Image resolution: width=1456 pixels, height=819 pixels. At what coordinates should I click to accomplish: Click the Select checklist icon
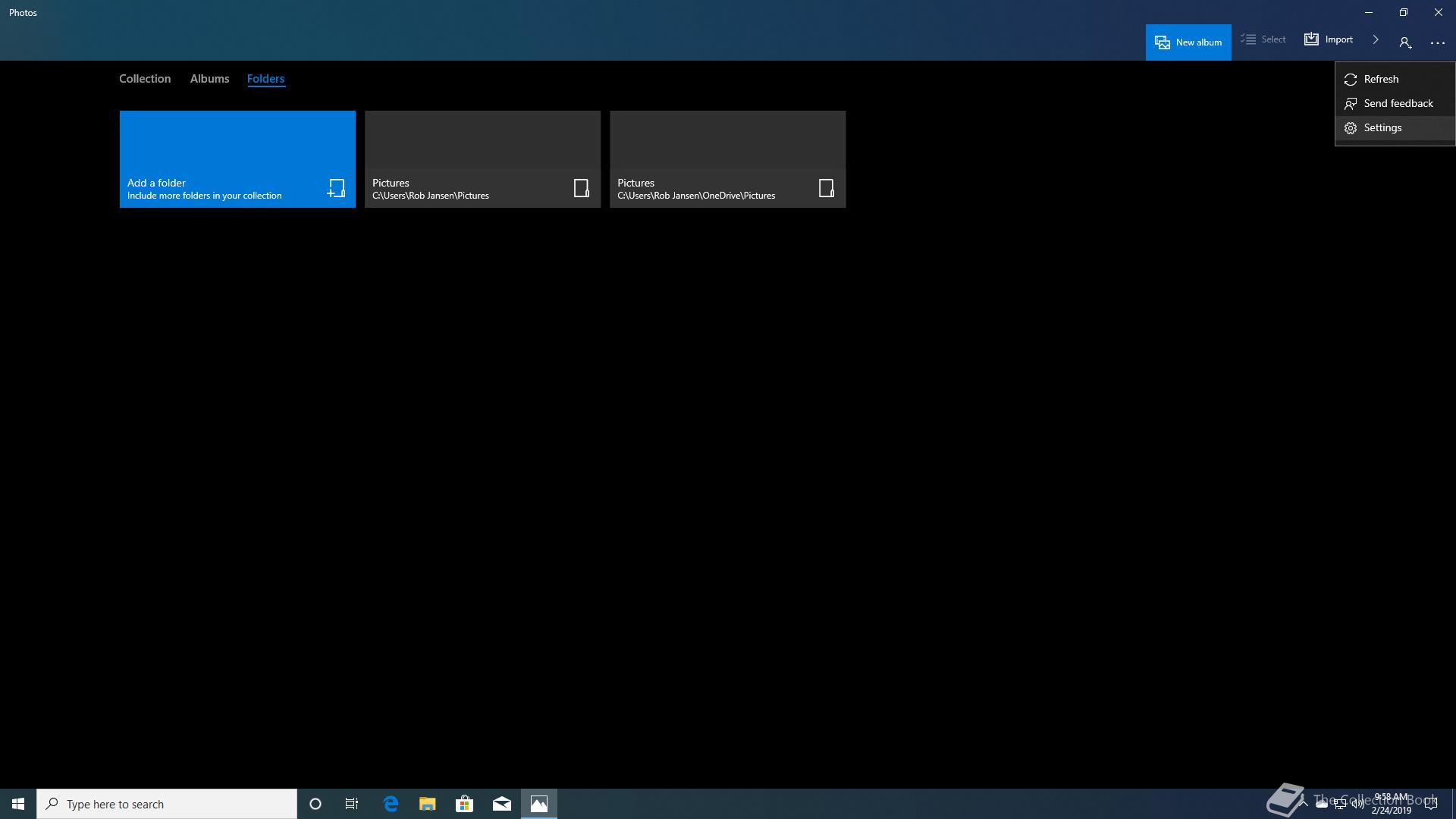1248,39
